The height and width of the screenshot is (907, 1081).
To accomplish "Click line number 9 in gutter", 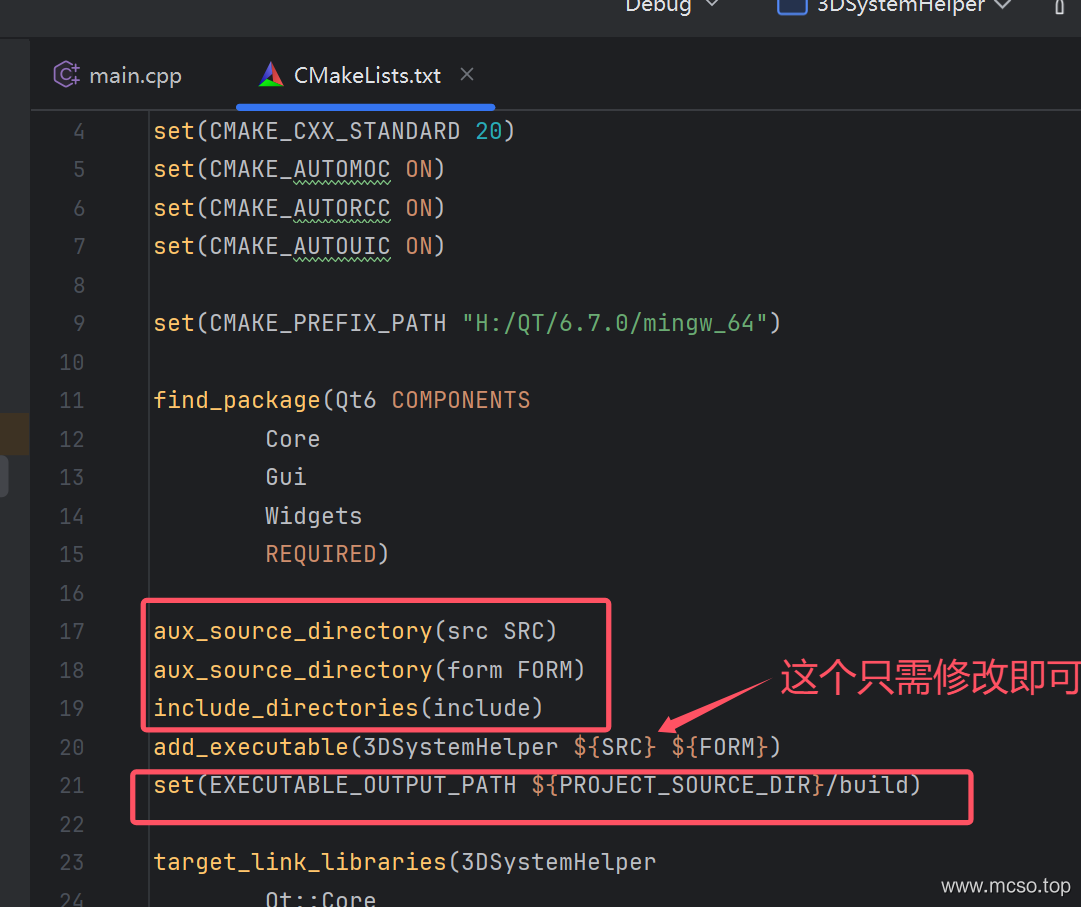I will [x=79, y=323].
